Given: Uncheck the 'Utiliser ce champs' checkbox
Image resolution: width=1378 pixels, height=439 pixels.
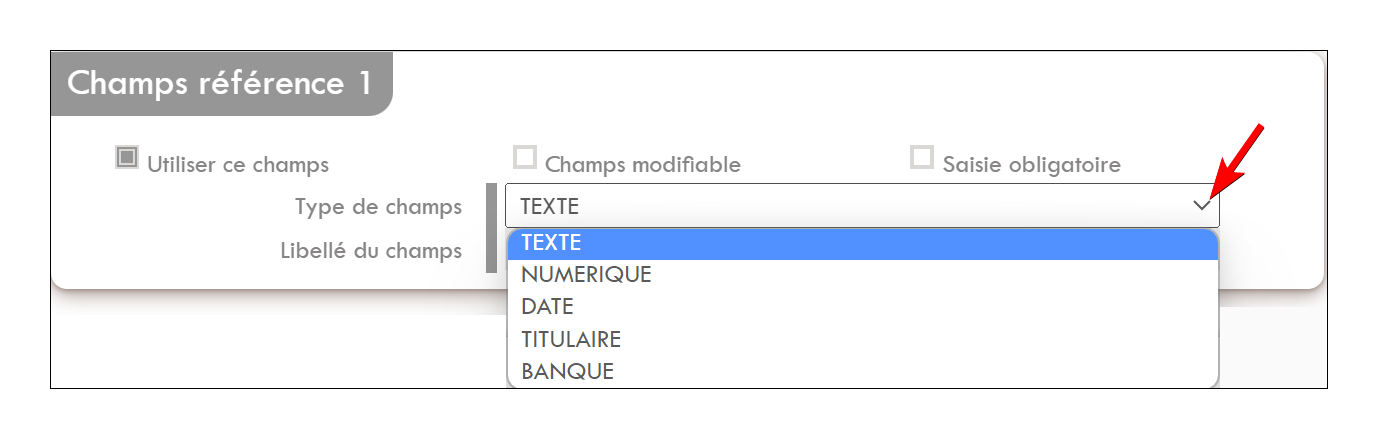Looking at the screenshot, I should (126, 158).
